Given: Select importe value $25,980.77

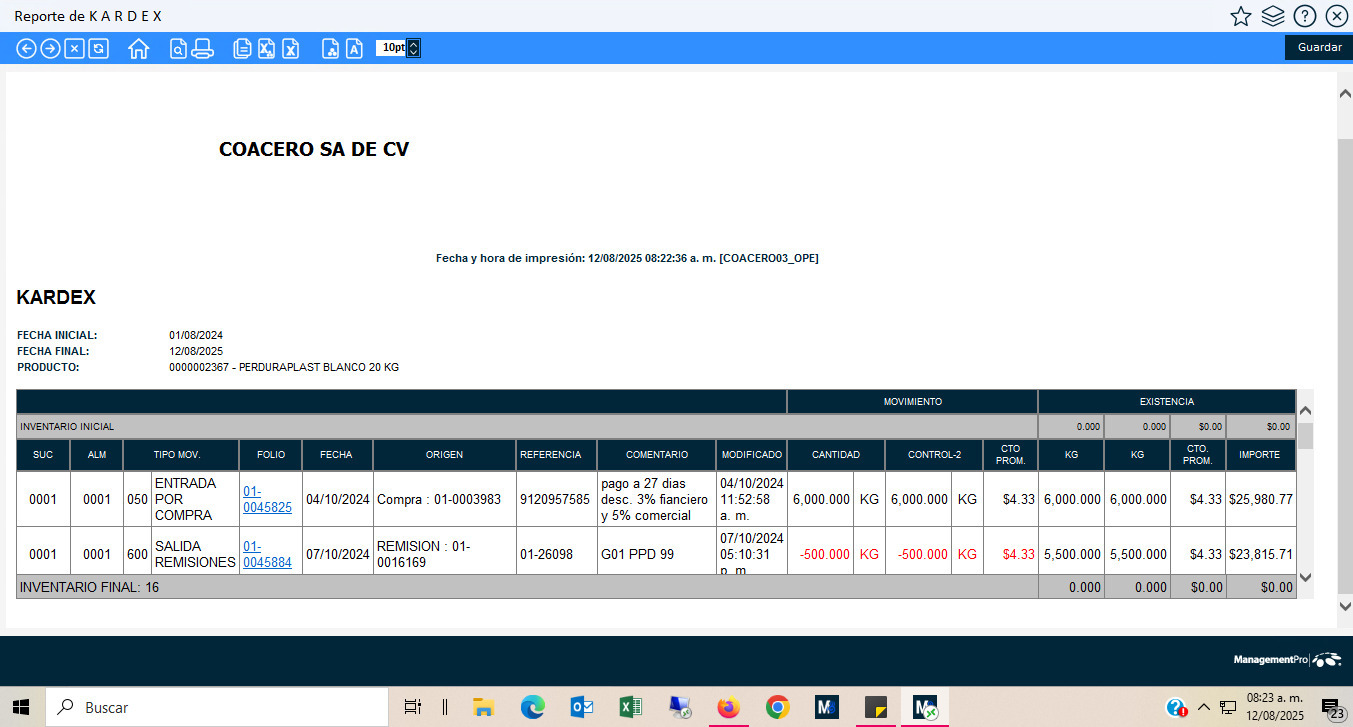Looking at the screenshot, I should tap(1261, 499).
